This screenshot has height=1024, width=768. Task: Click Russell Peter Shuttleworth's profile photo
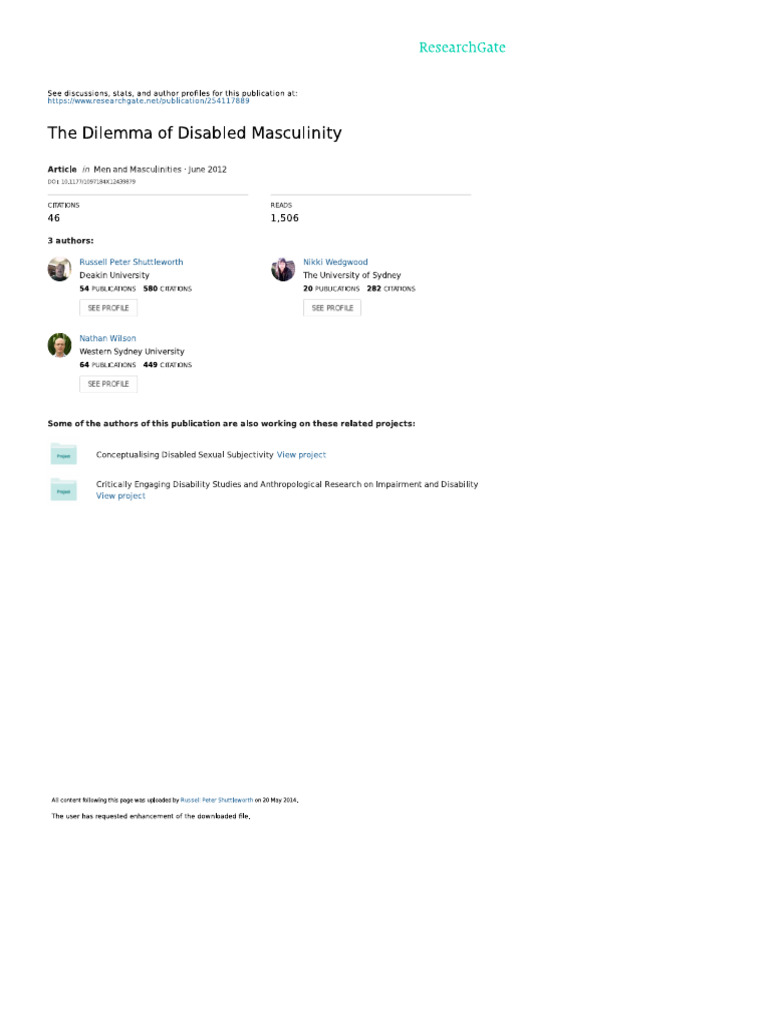pyautogui.click(x=60, y=269)
